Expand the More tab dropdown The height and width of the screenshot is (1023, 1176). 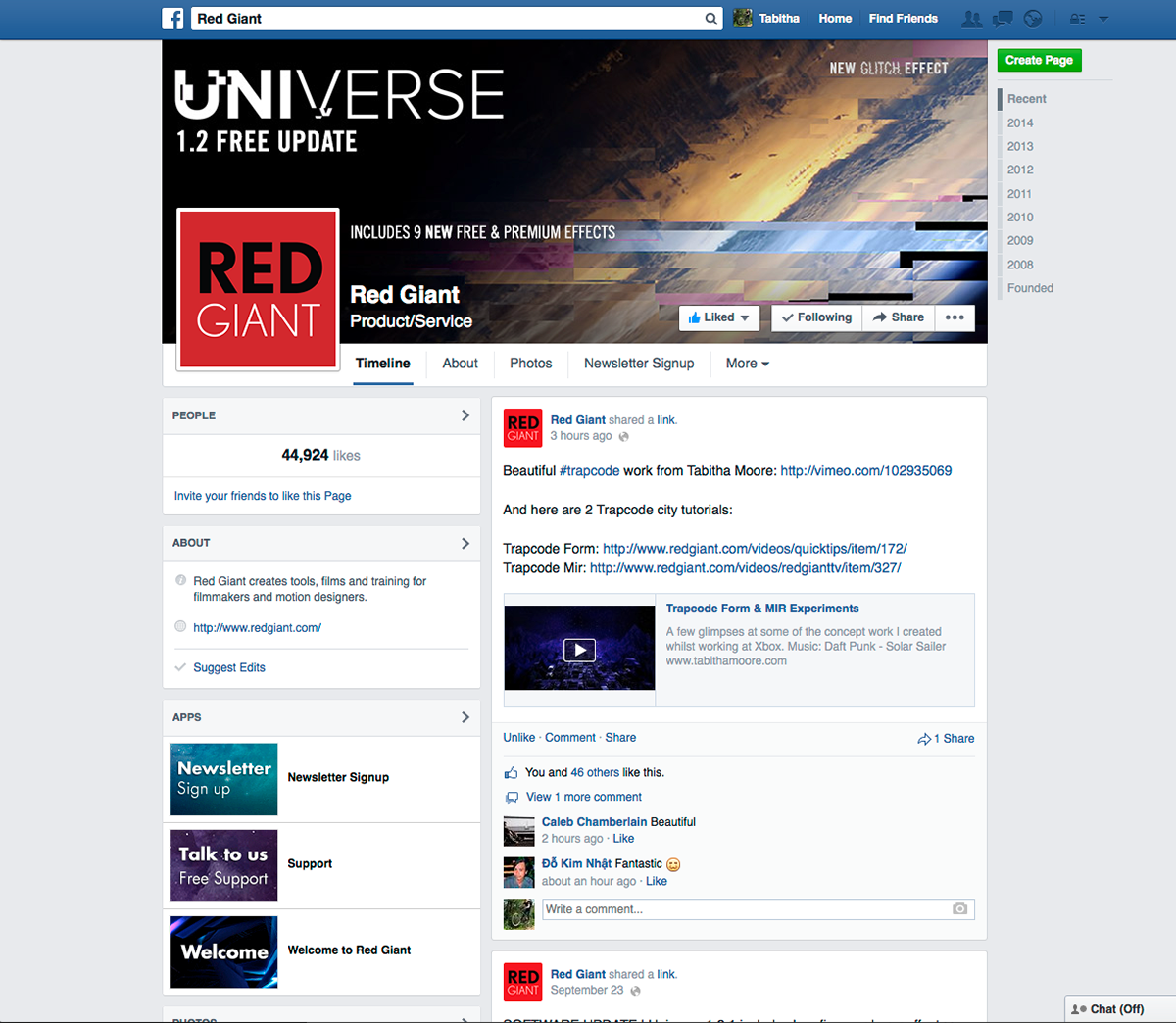click(x=748, y=364)
